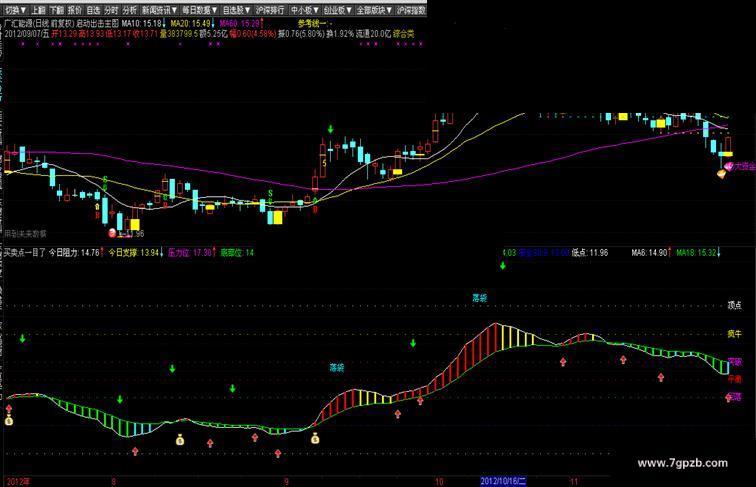Click the green 底部位 value
This screenshot has width=756, height=487.
point(237,253)
